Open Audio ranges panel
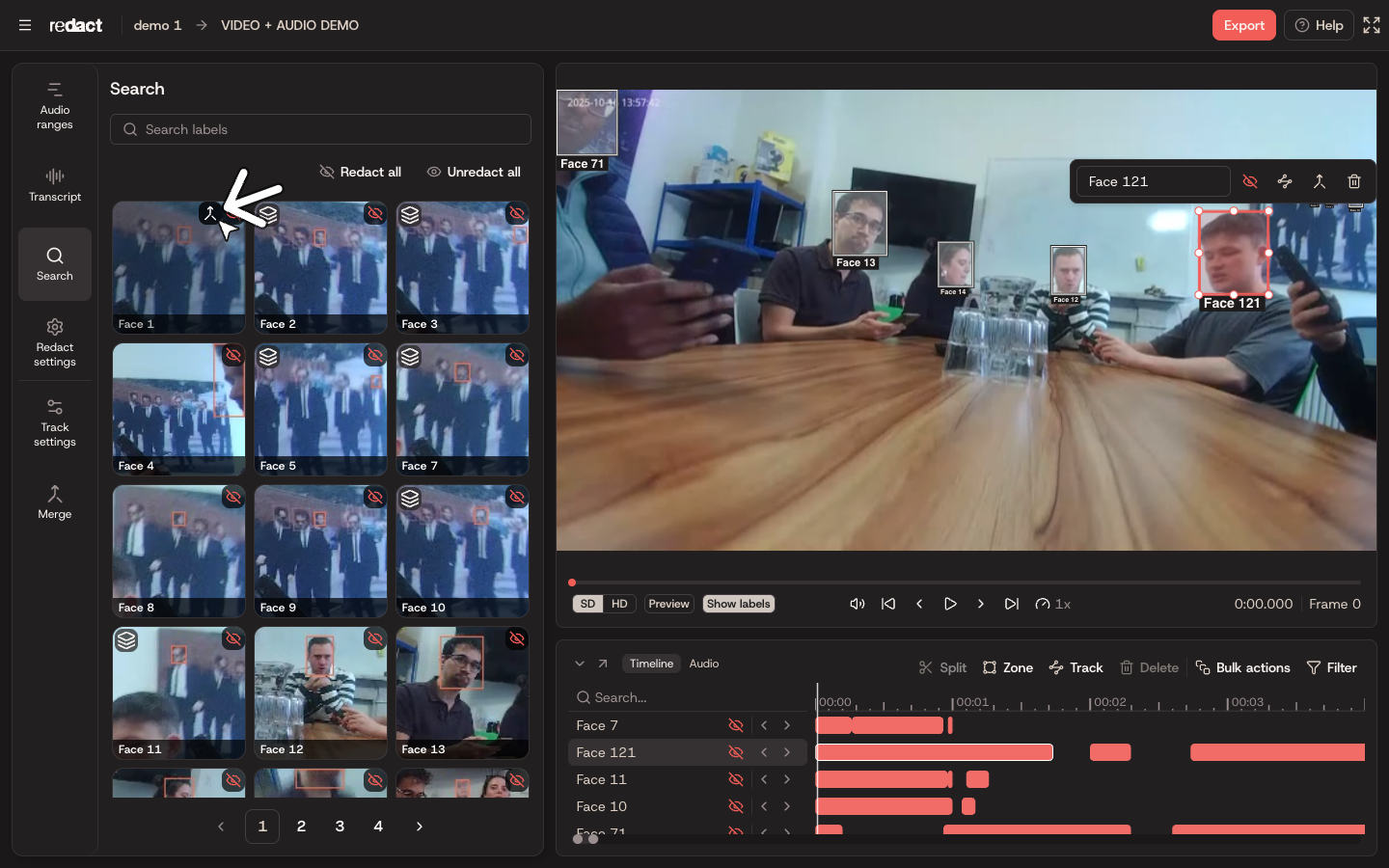Screen dimensions: 1389x868 point(55,106)
